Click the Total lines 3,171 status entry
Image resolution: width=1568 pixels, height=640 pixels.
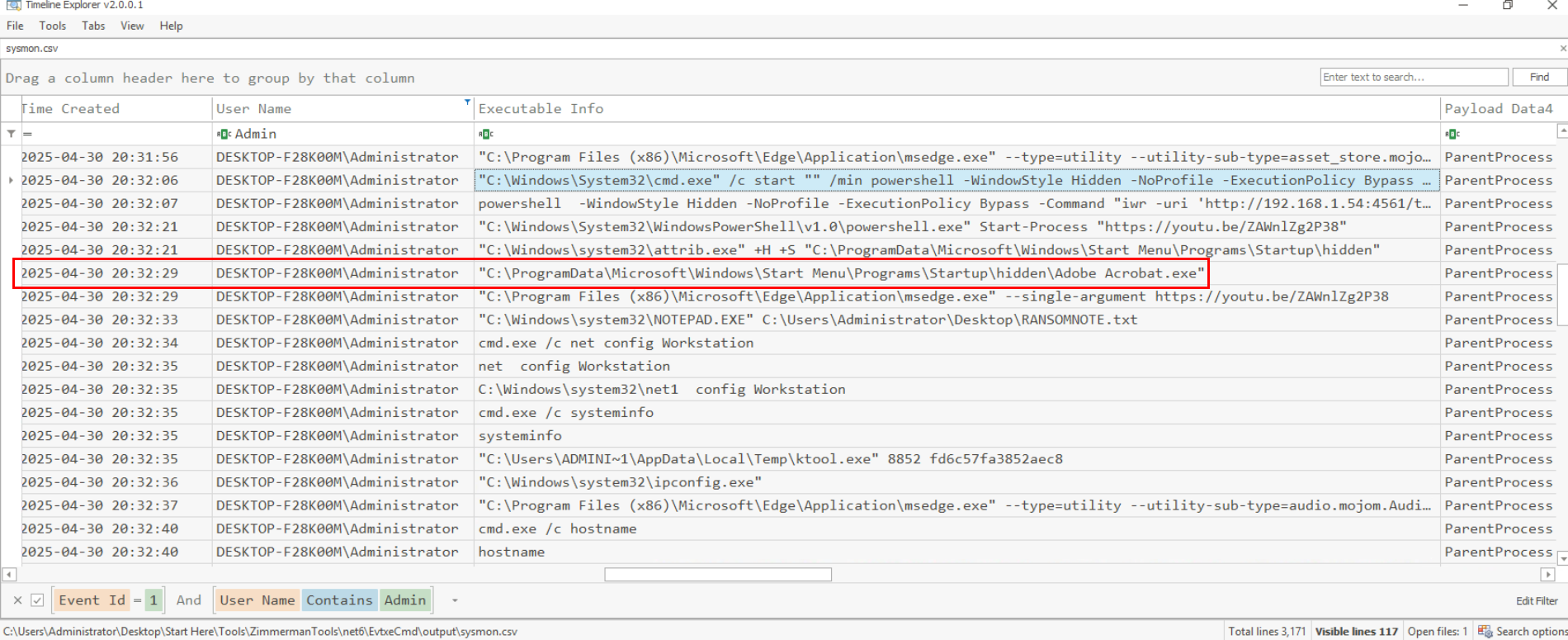(x=1267, y=632)
